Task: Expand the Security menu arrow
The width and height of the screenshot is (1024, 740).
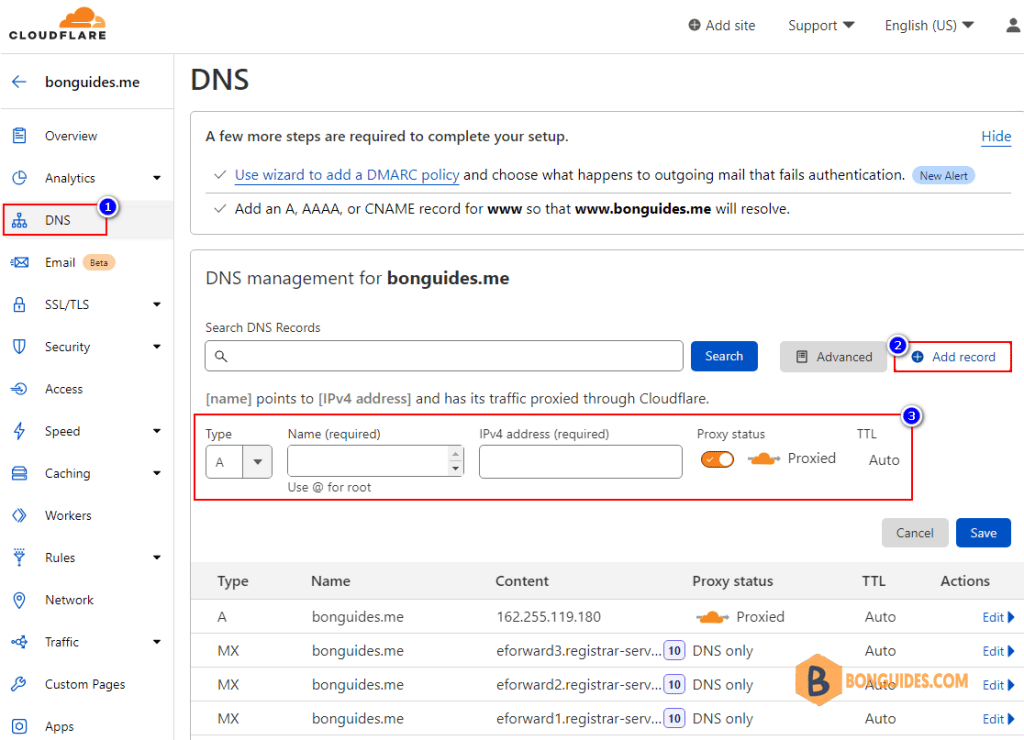Action: (x=157, y=347)
